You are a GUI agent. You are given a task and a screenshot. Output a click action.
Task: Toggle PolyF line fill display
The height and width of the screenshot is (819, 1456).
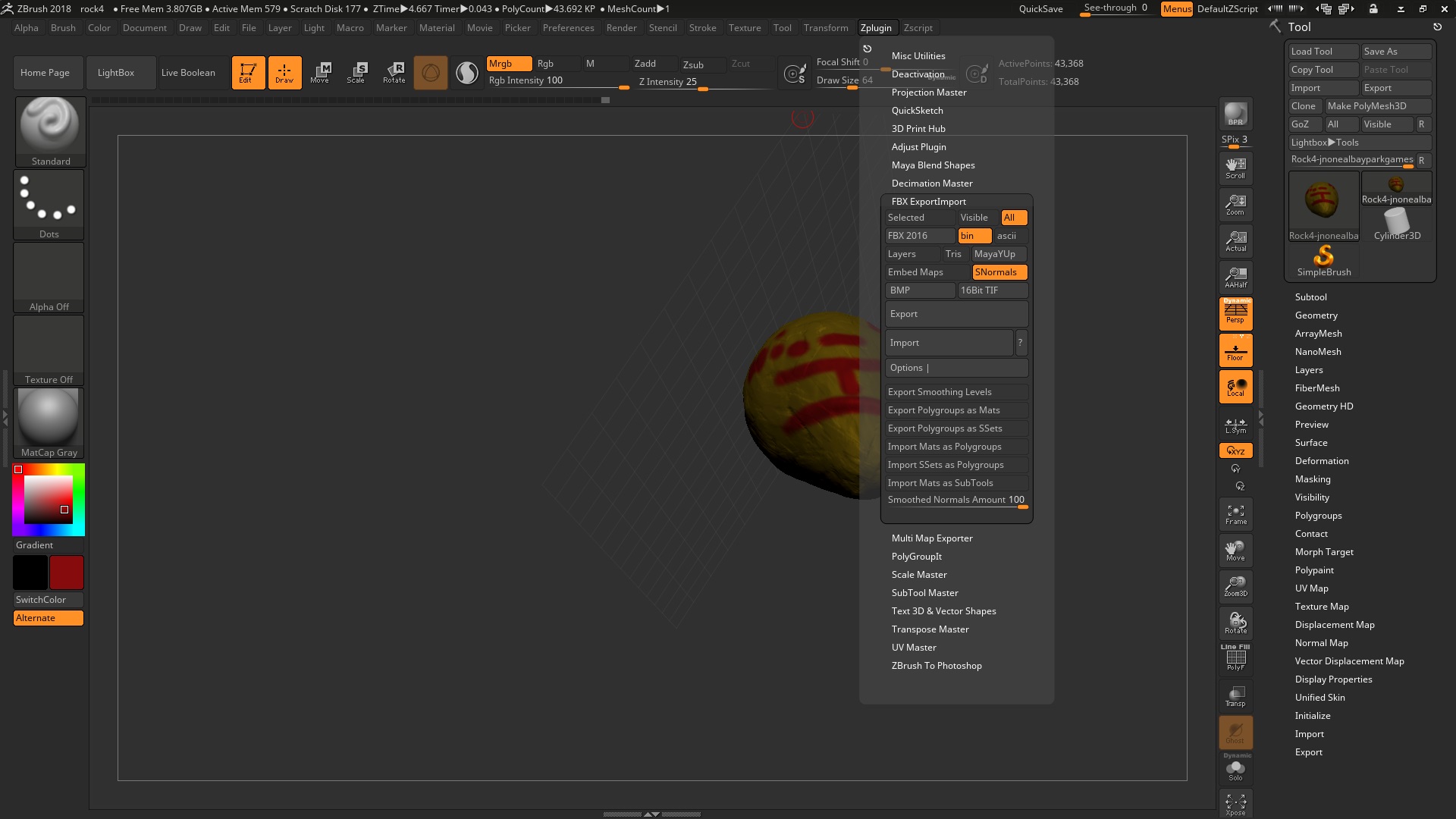(x=1235, y=658)
